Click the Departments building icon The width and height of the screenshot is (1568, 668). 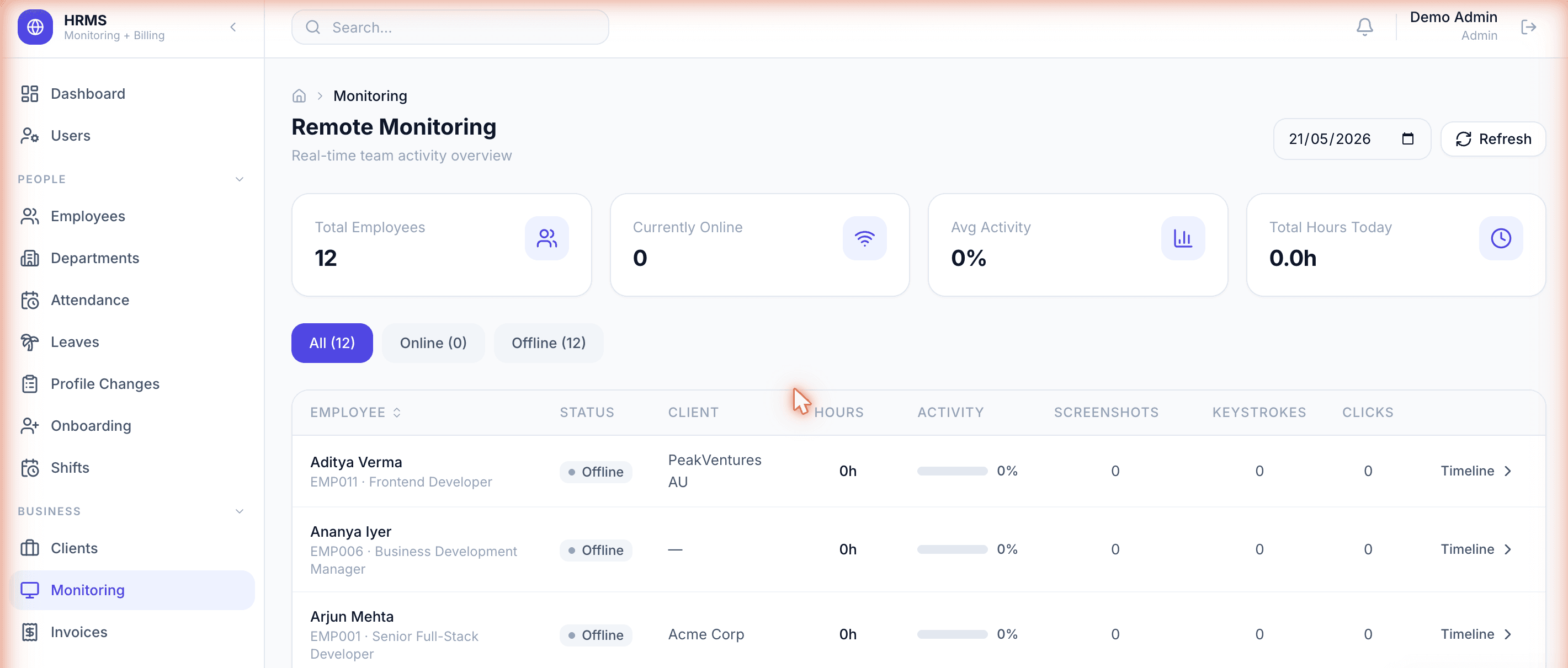[30, 258]
